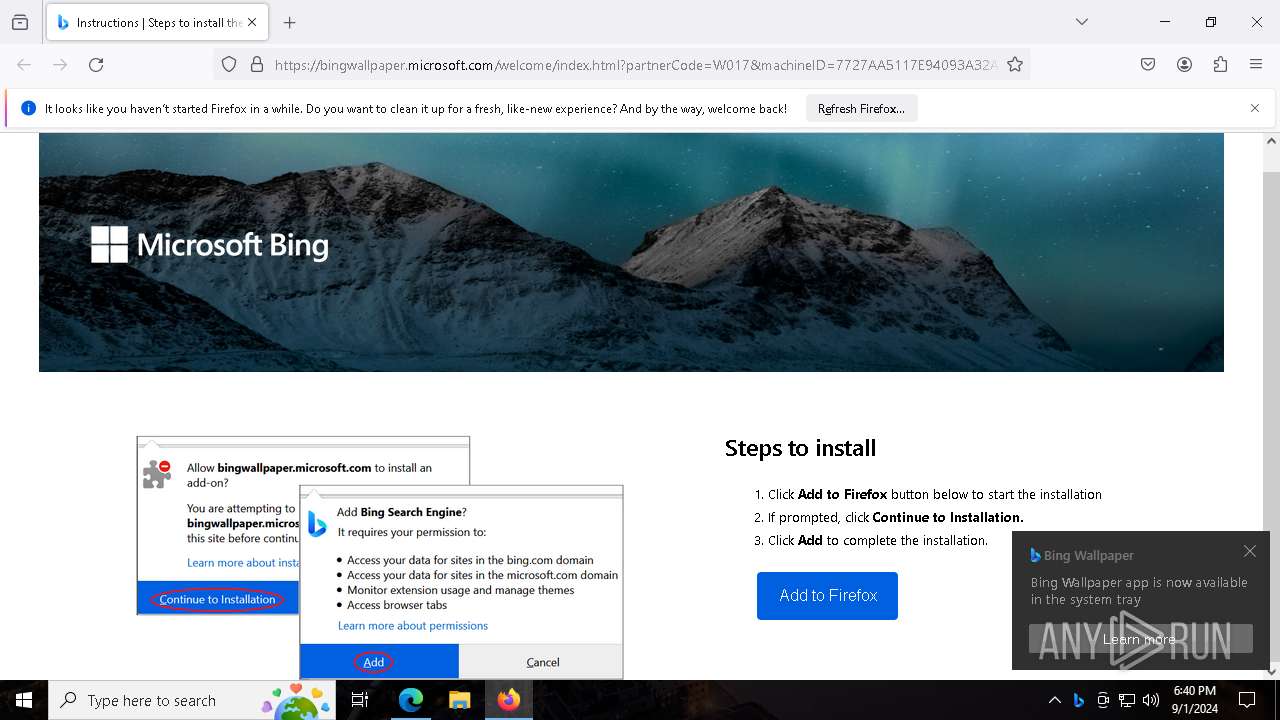Go back one page

[x=24, y=64]
